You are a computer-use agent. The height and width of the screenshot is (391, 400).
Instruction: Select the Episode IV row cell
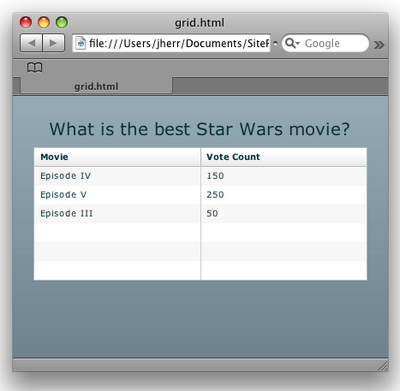pos(117,176)
